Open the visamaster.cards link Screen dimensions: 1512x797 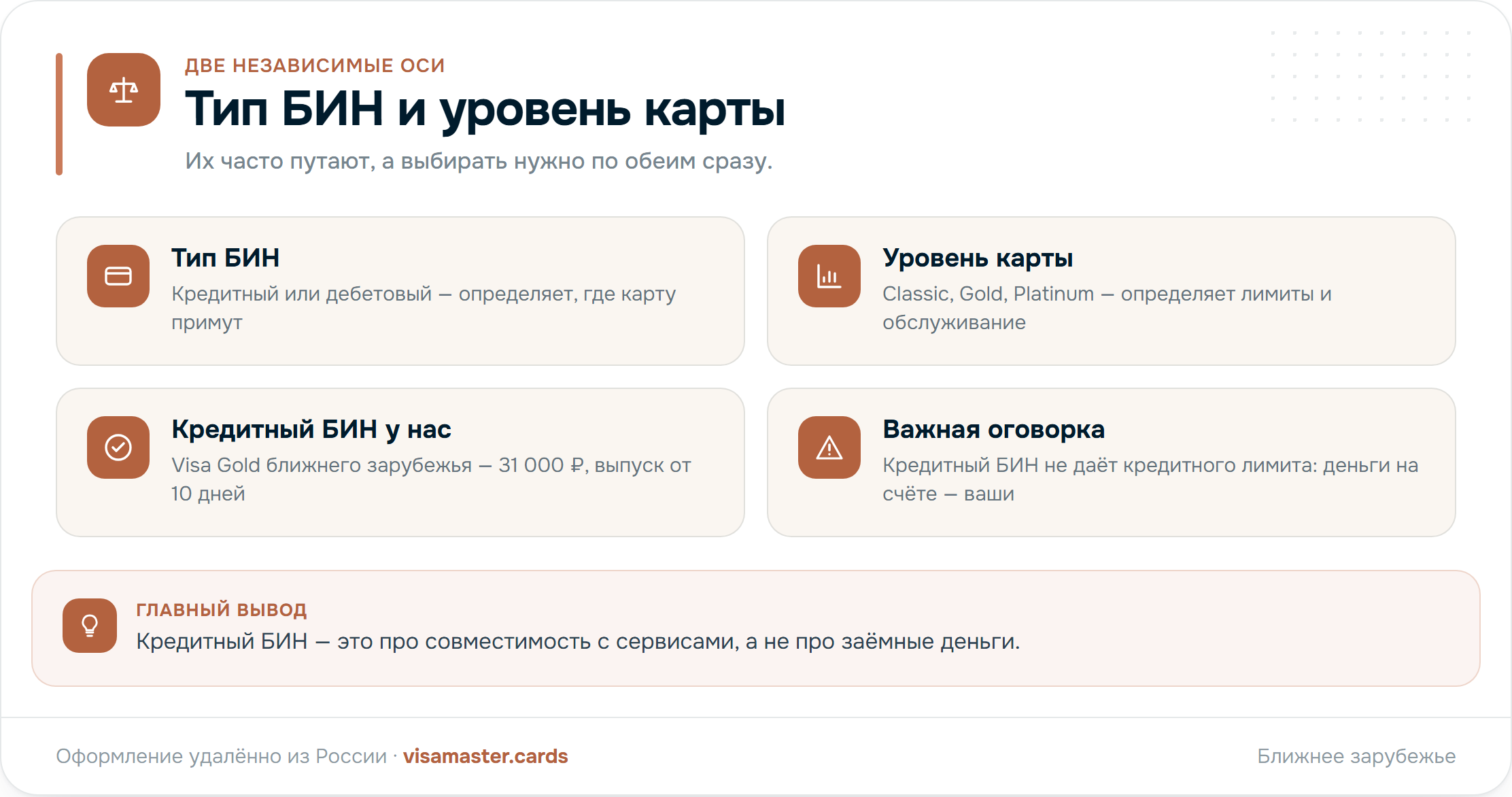point(485,756)
